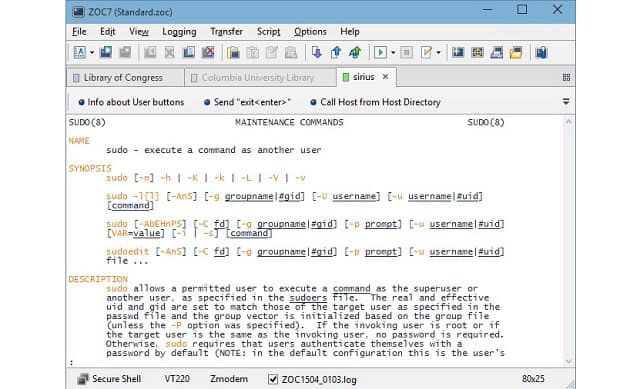Close the sirius tab
Viewport: 640px width, 389px height.
(x=385, y=77)
